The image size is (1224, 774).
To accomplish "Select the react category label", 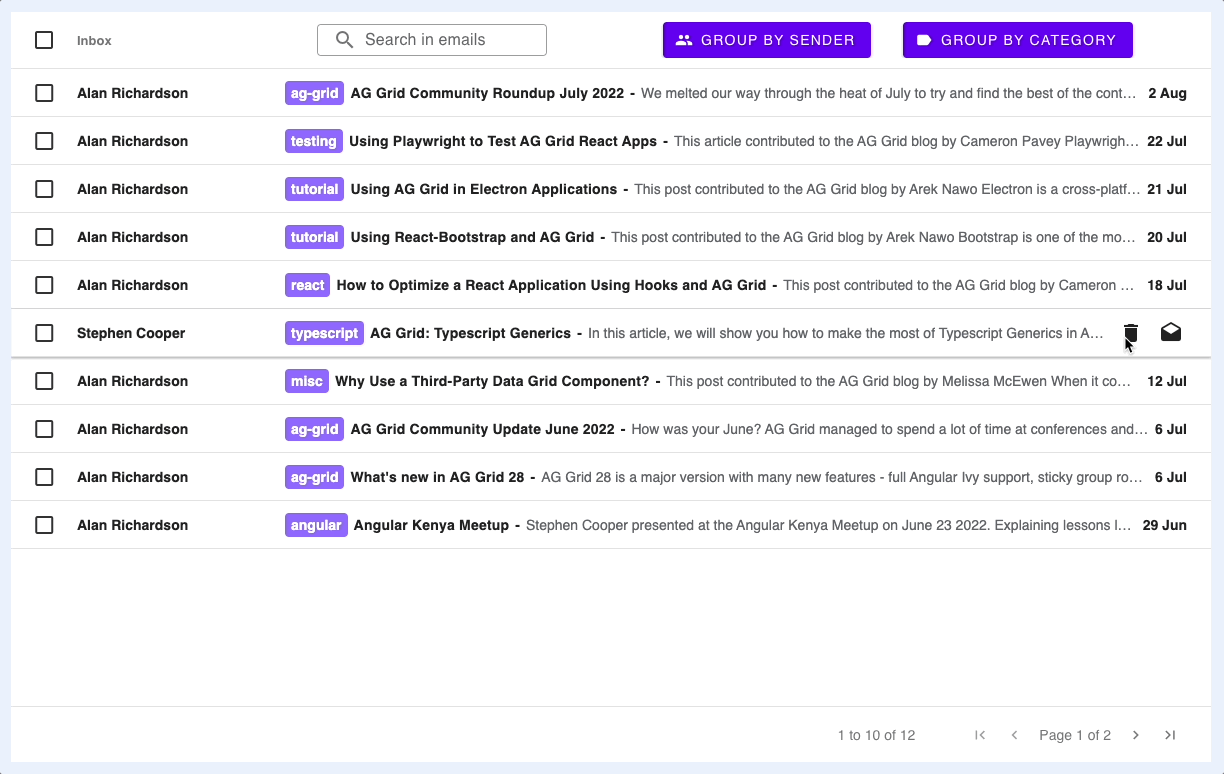I will click(x=307, y=284).
